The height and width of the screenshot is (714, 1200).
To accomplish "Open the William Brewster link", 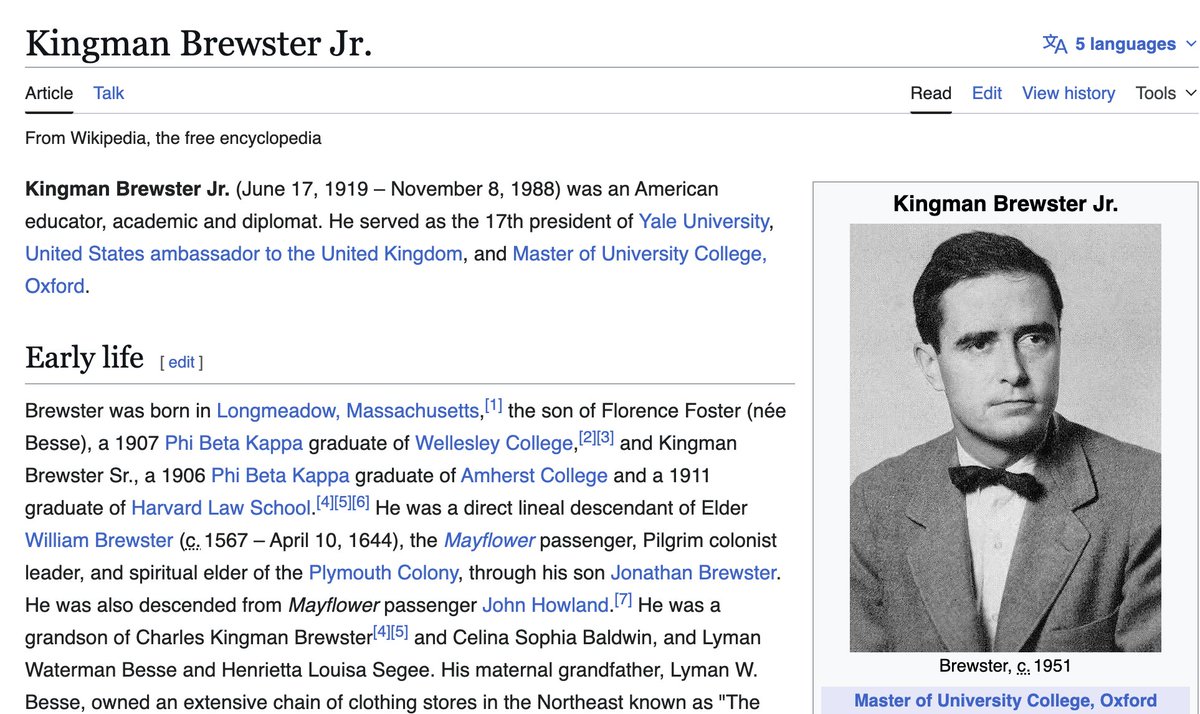I will click(99, 540).
